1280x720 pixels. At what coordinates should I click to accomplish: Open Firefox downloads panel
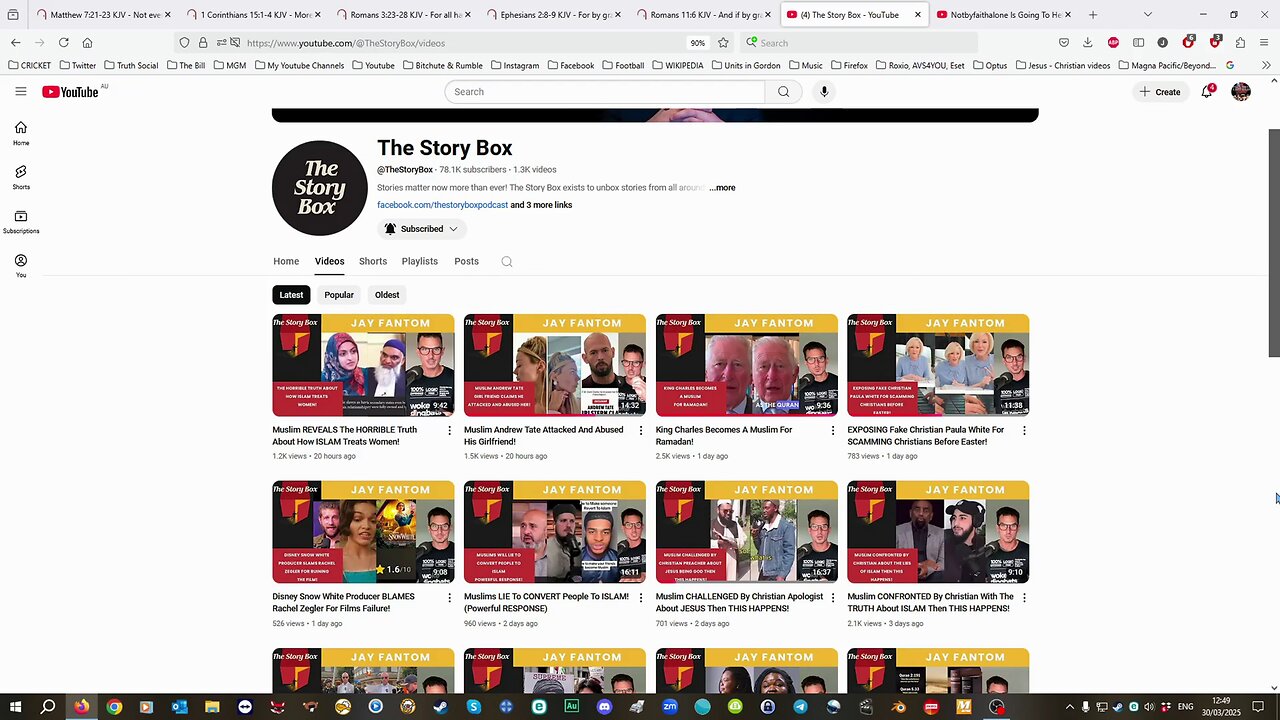(1087, 43)
